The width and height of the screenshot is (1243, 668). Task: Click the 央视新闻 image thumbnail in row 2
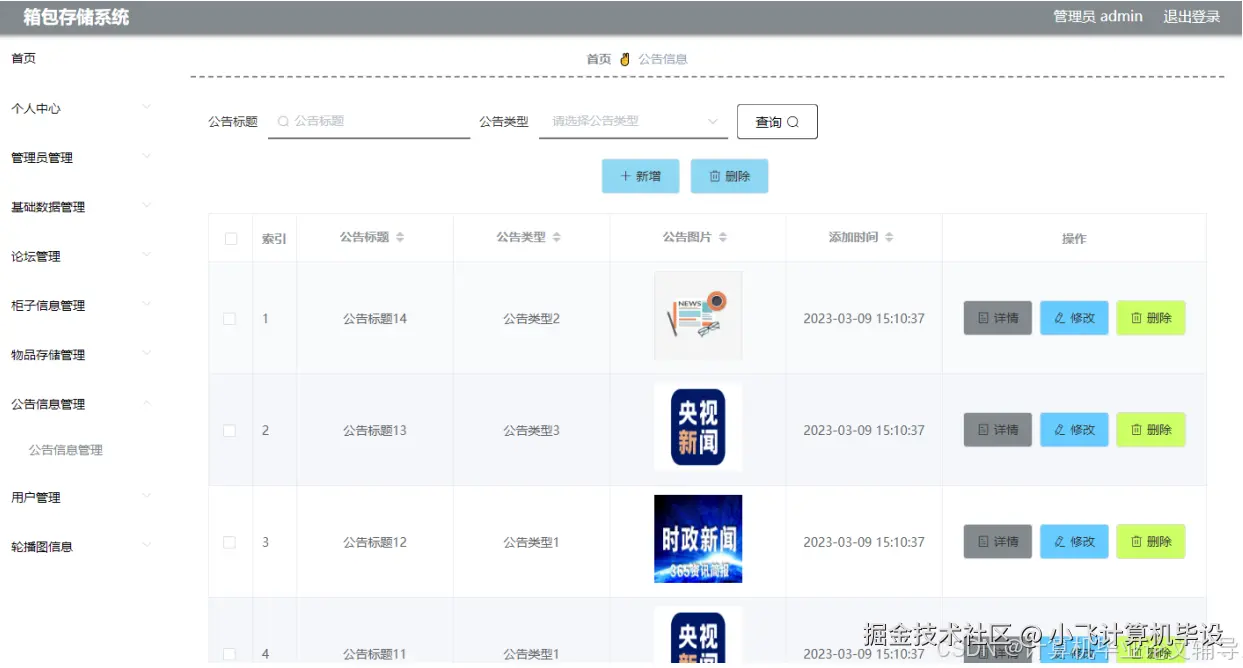pyautogui.click(x=698, y=427)
